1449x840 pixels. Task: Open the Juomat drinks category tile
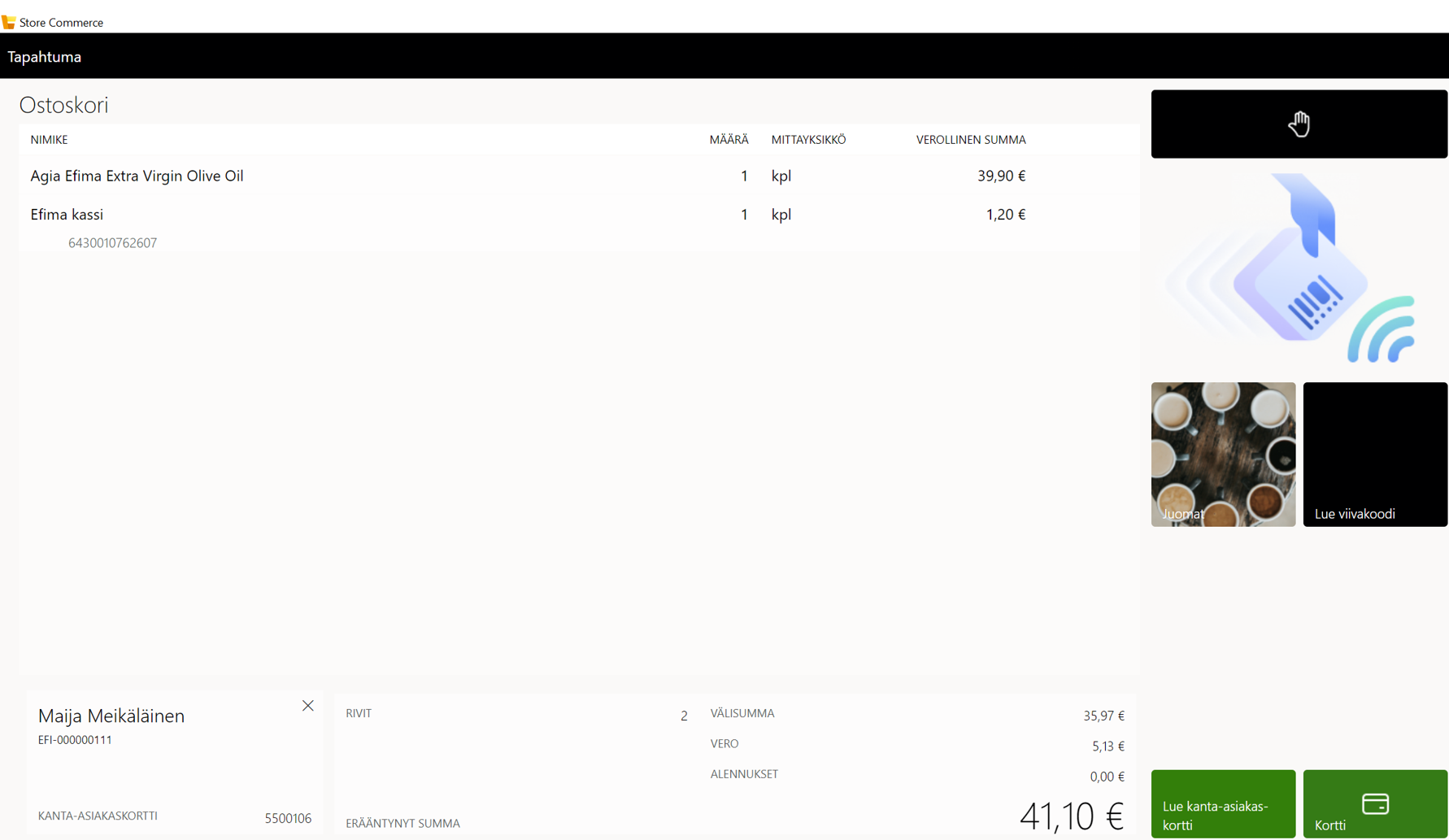[1223, 455]
